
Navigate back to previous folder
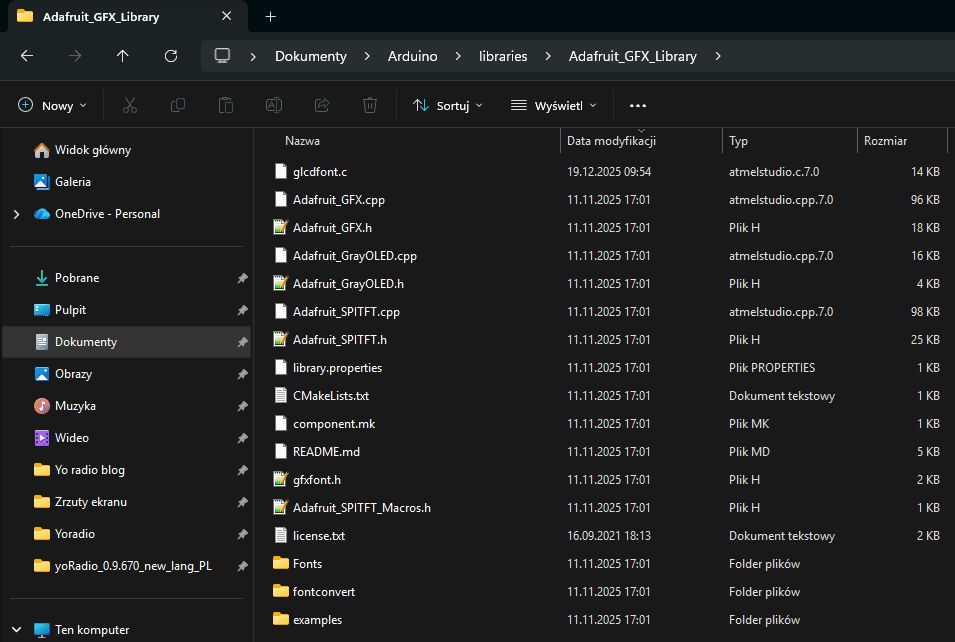[27, 56]
